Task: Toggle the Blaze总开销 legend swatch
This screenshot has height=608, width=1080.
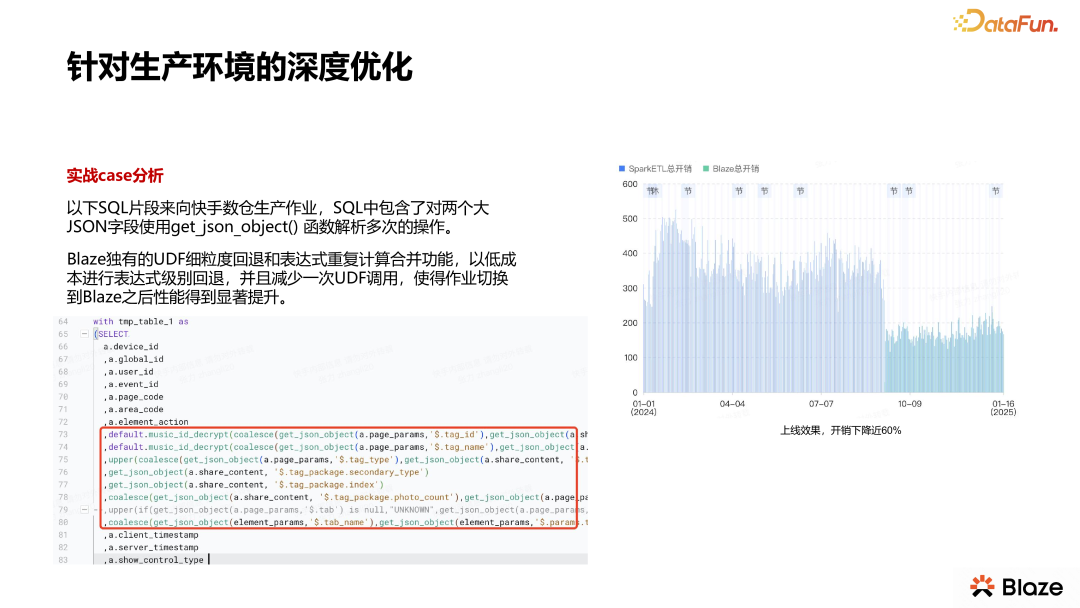Action: click(706, 168)
